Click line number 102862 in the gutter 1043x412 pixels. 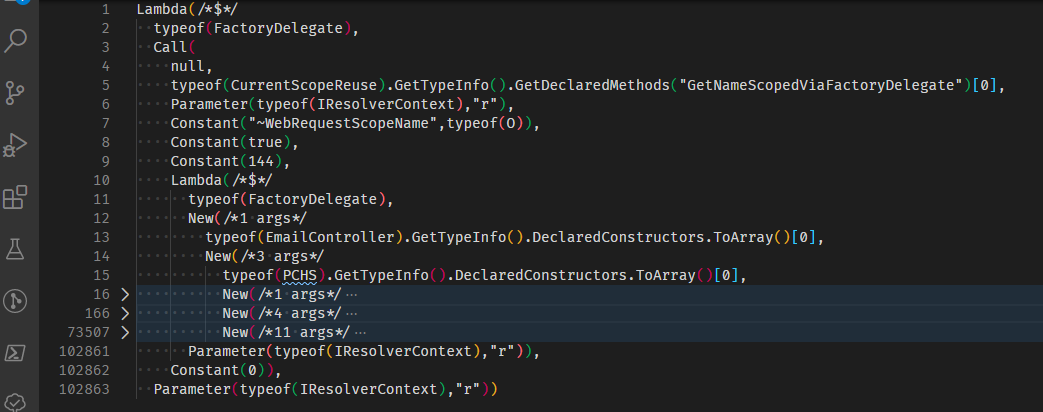84,370
